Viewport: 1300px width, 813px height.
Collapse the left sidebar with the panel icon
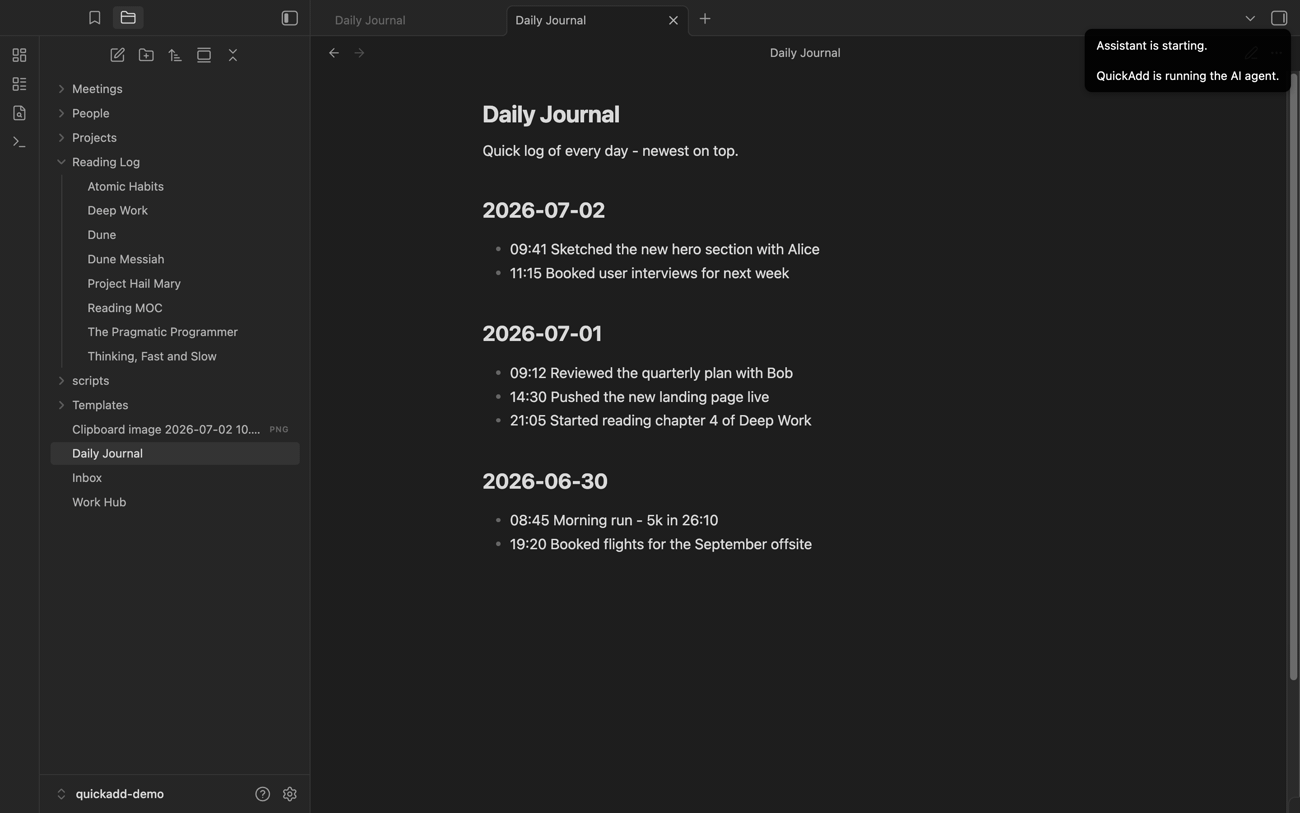290,18
